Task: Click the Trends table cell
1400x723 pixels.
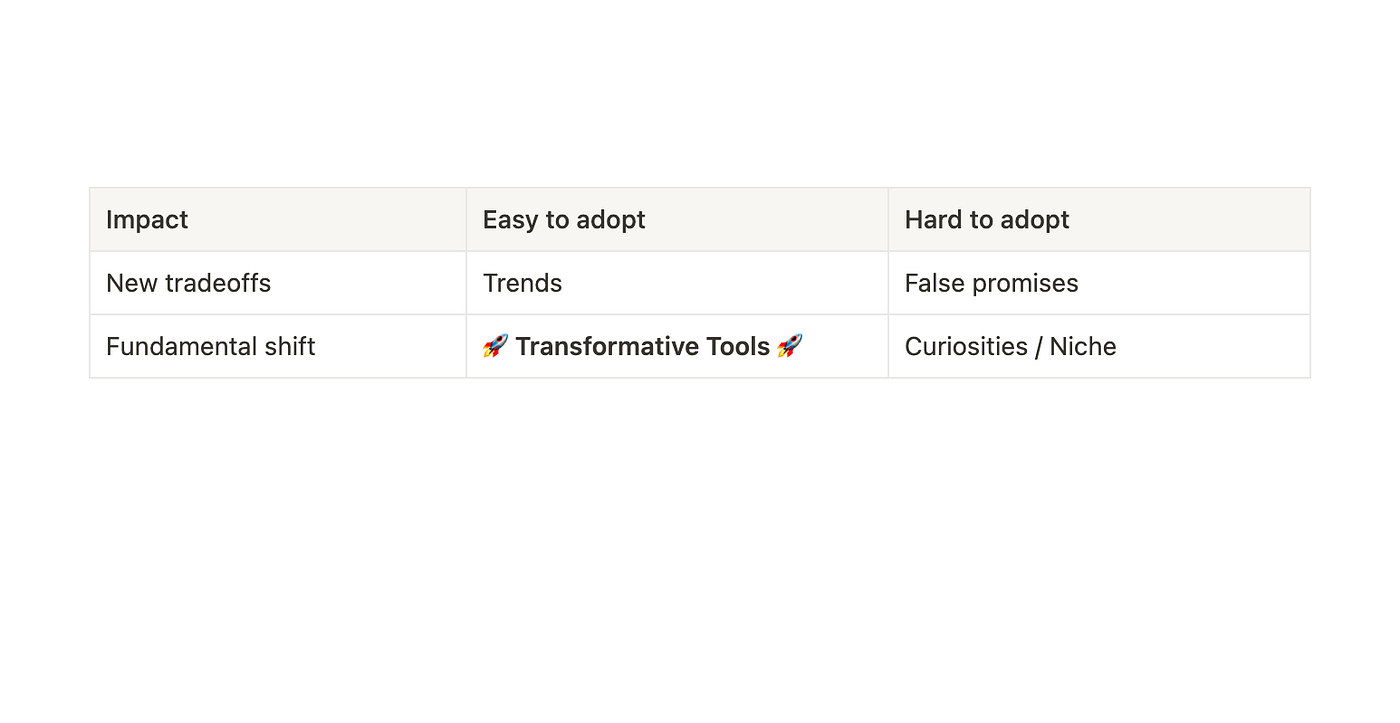Action: coord(522,283)
